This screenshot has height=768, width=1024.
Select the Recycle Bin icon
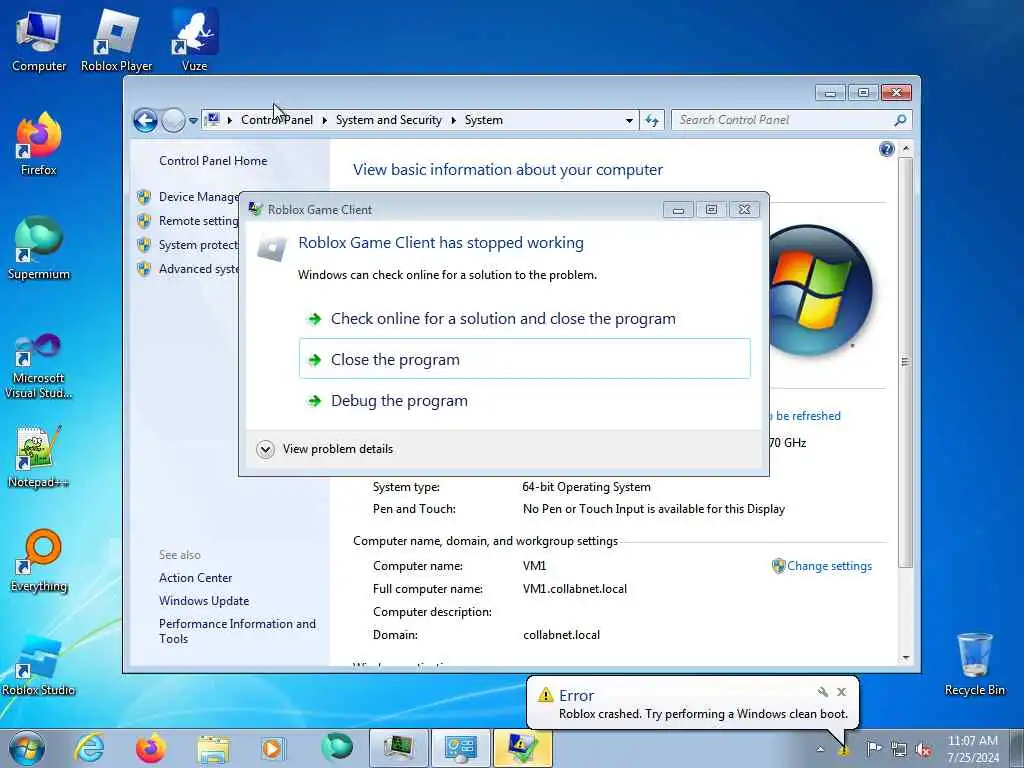click(x=974, y=664)
